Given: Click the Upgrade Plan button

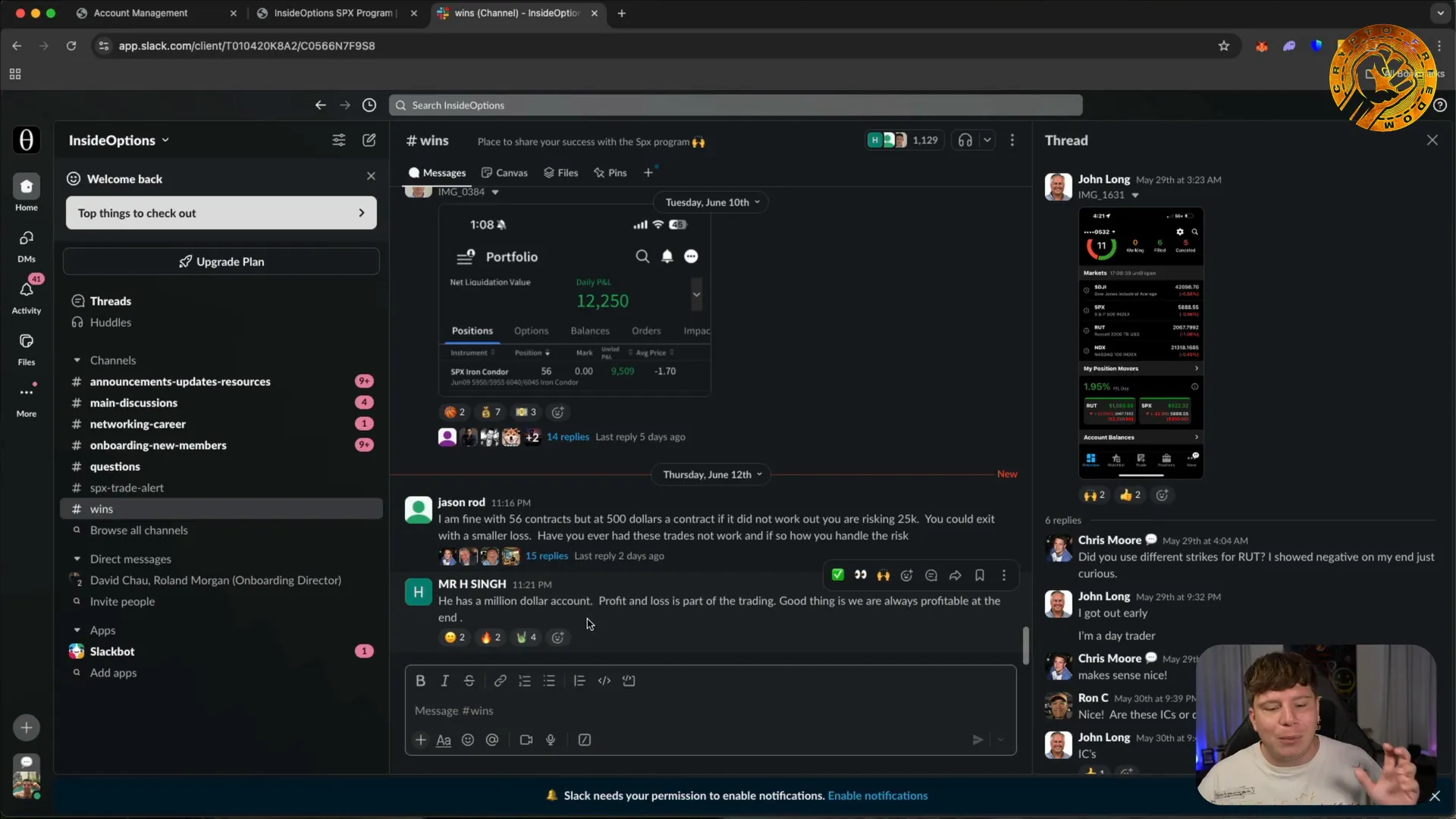Looking at the screenshot, I should point(221,262).
